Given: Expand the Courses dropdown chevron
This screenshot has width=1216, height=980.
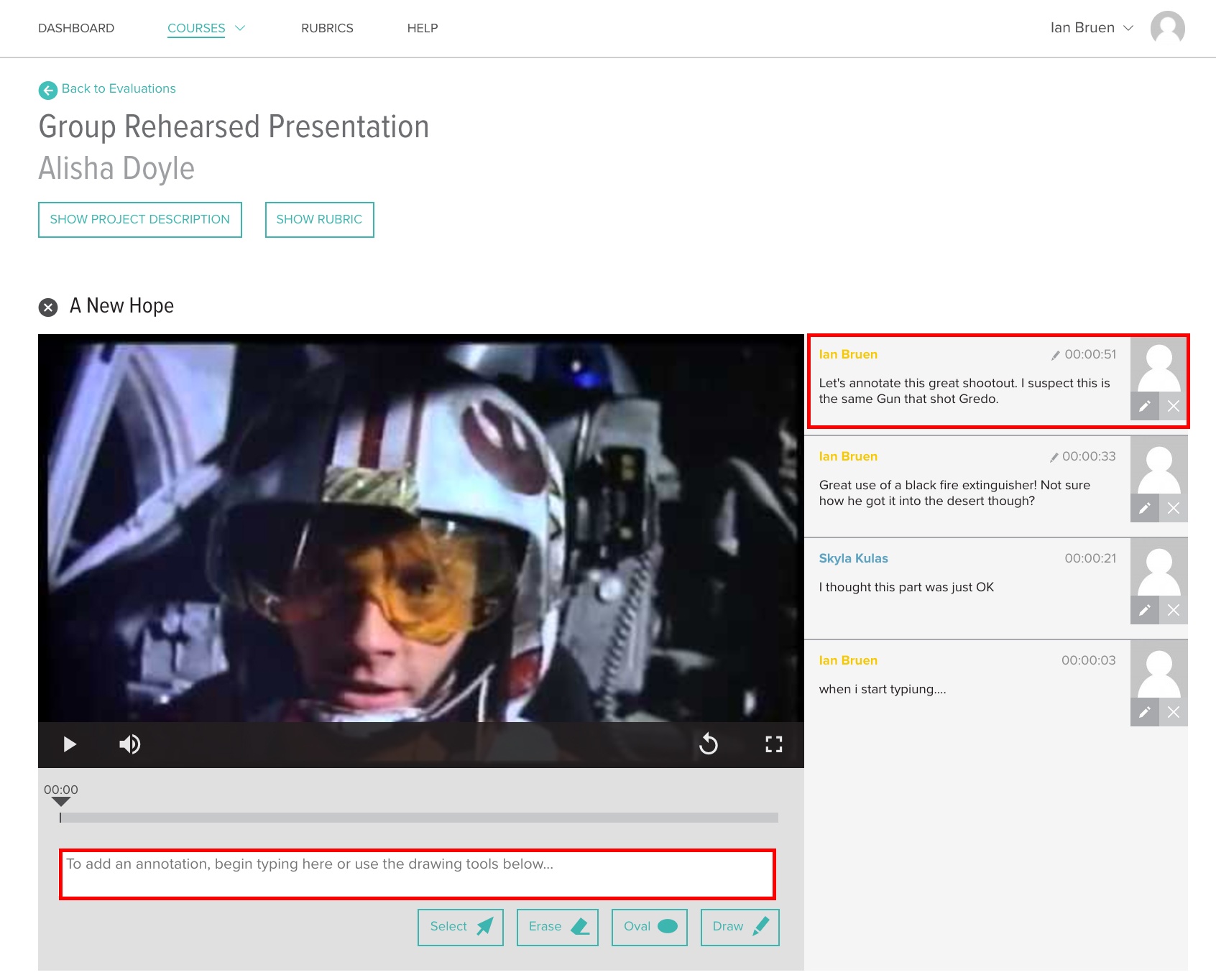Looking at the screenshot, I should (x=240, y=28).
